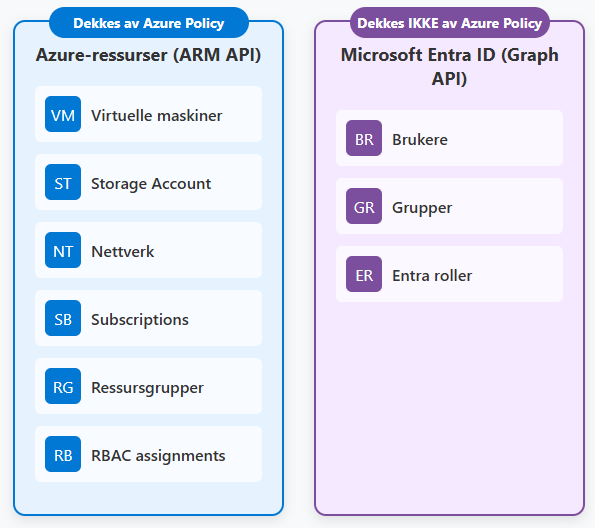The height and width of the screenshot is (528, 595).
Task: Click the blue VM icon badge
Action: (63, 114)
